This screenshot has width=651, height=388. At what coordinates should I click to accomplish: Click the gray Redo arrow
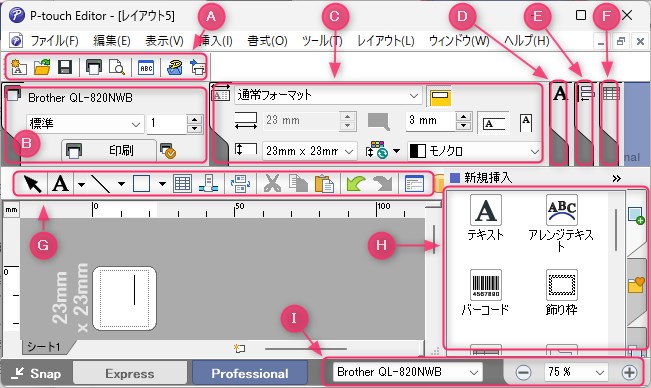tap(383, 183)
